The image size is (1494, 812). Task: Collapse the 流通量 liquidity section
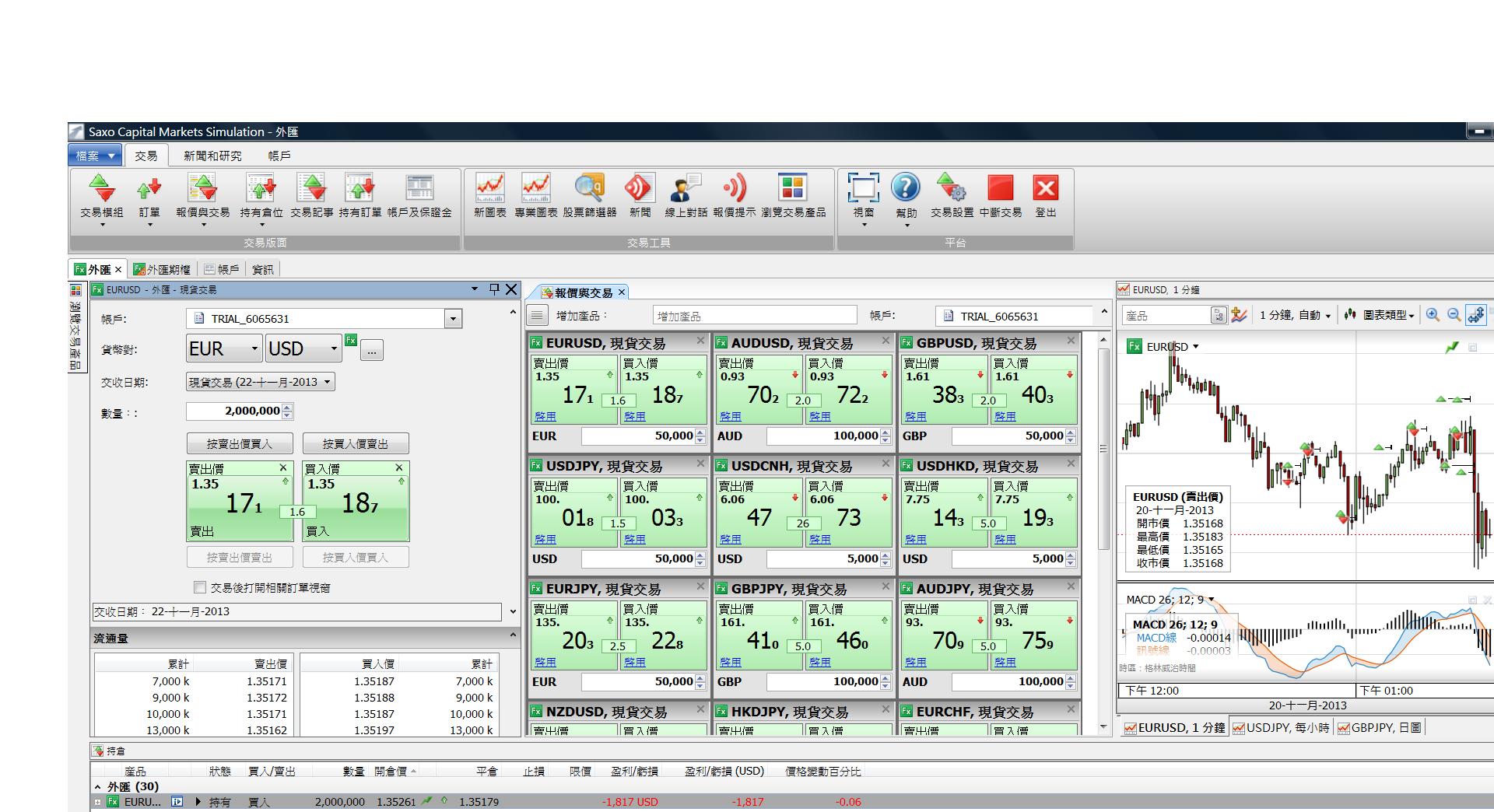click(513, 637)
